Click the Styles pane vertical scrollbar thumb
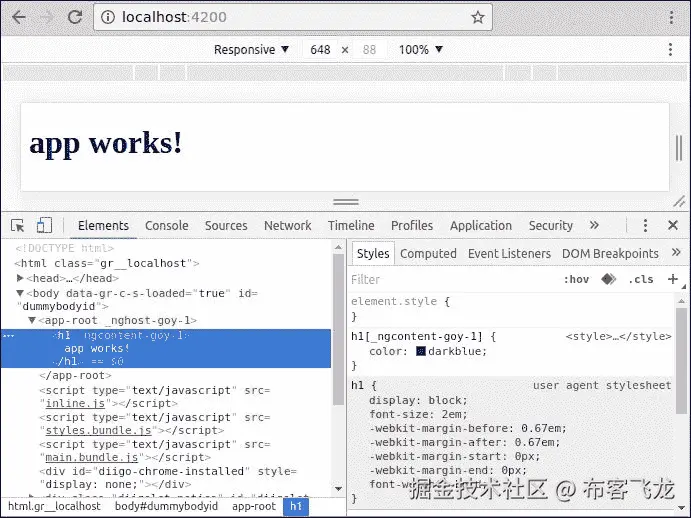691x518 pixels. (681, 361)
